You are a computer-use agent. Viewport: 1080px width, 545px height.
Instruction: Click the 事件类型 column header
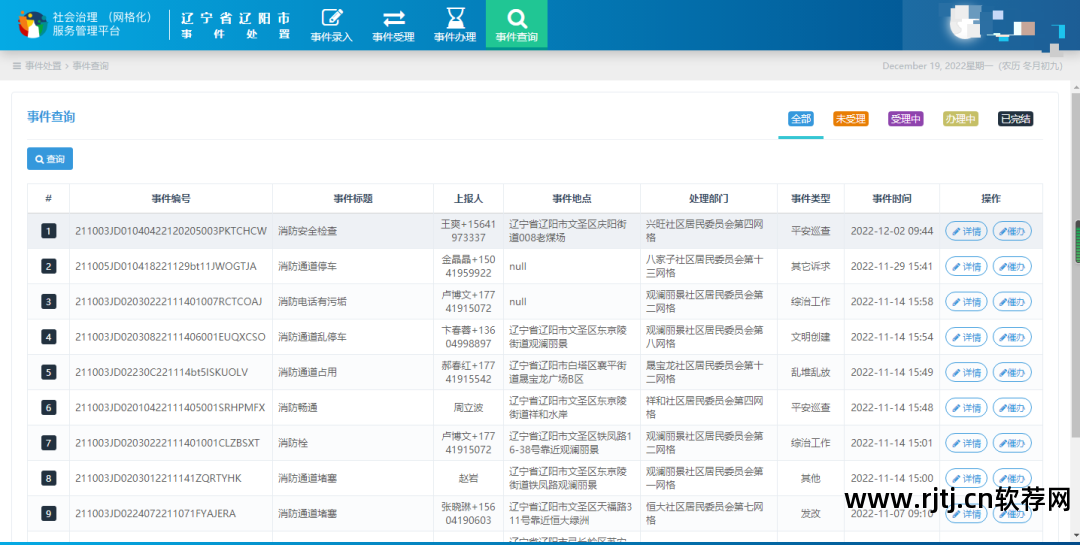(811, 198)
